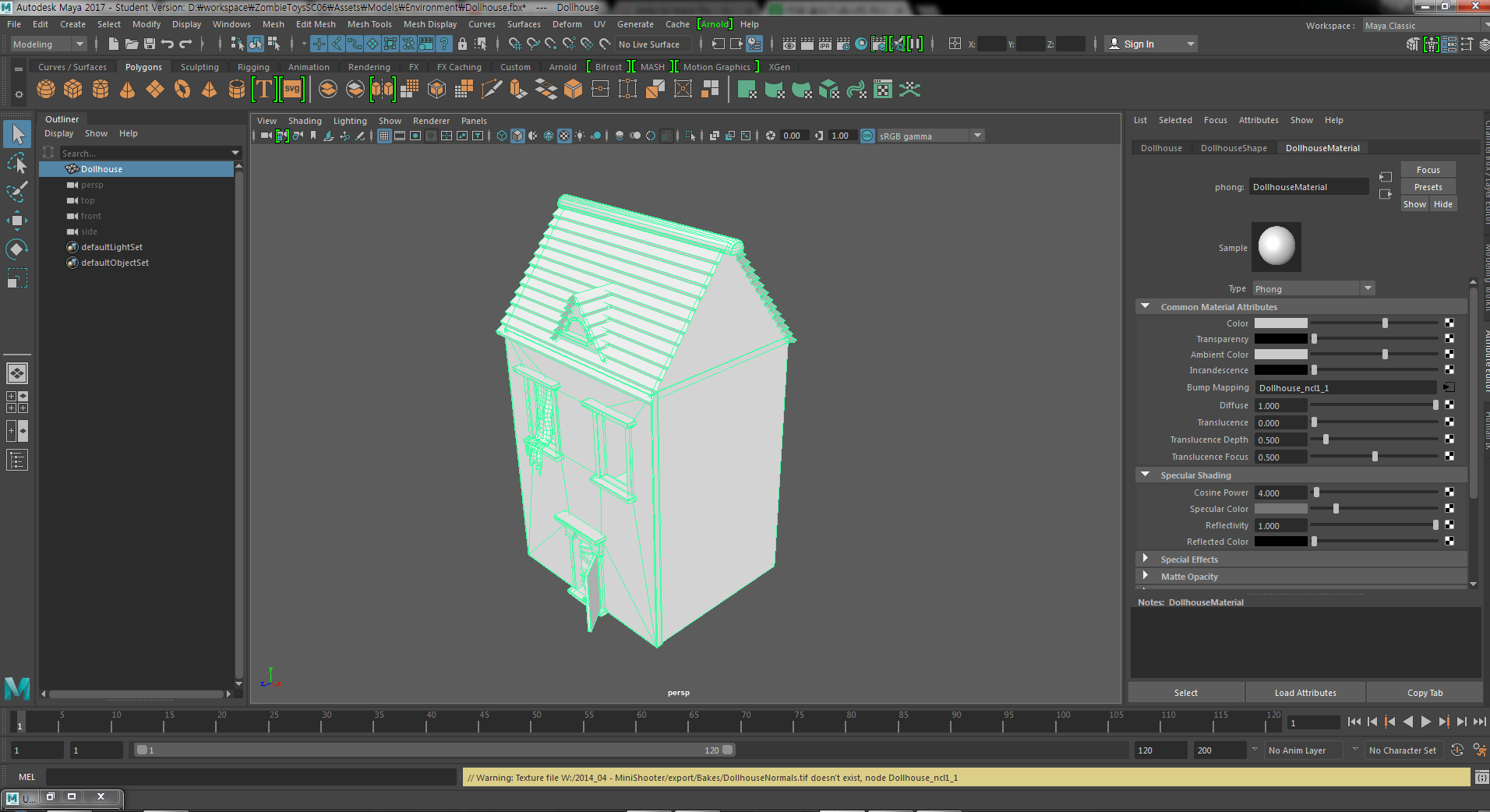
Task: Switch to the DollhouseShape attribute tab
Action: [1234, 148]
